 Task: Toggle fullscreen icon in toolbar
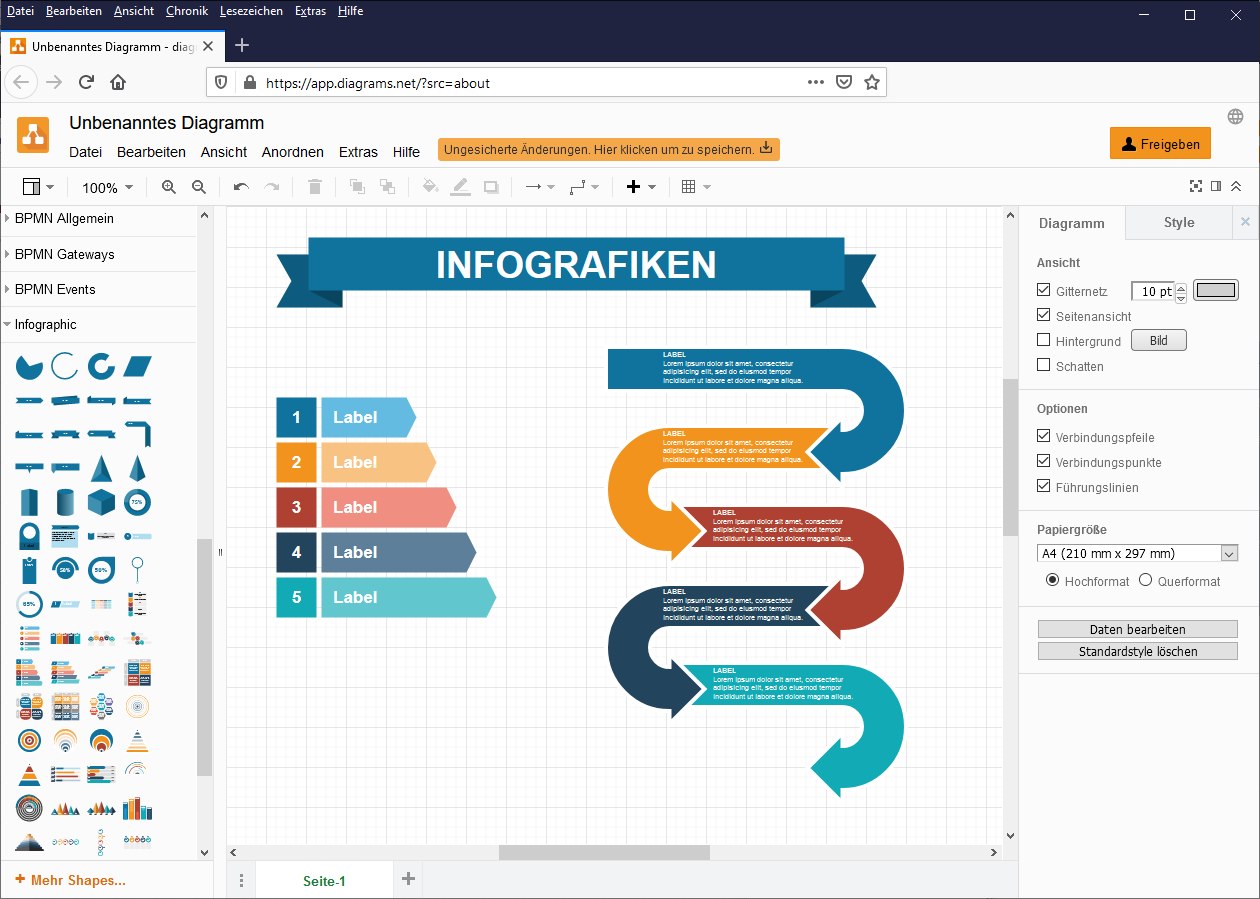pos(1195,186)
